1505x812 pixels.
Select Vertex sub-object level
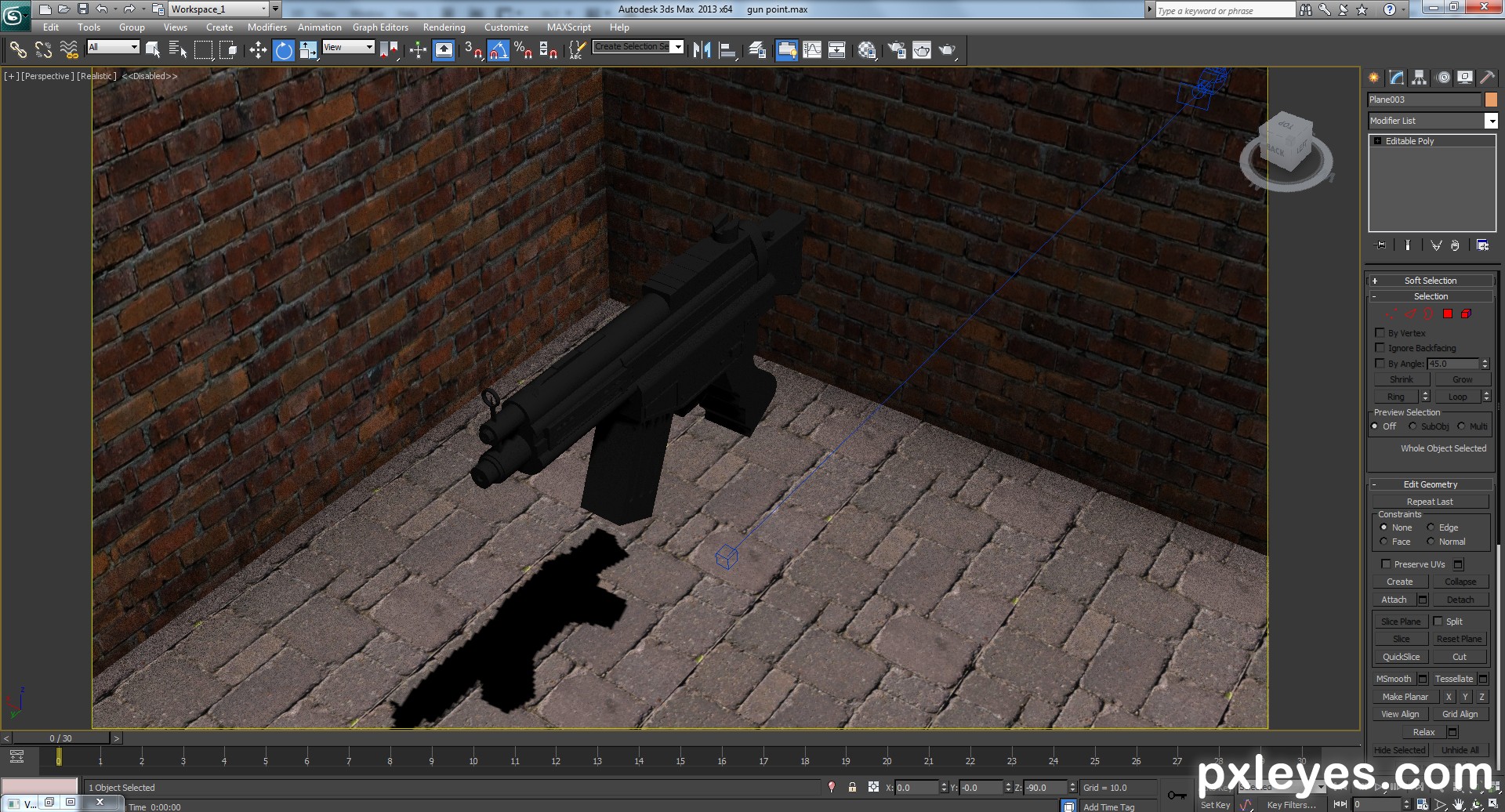(x=1391, y=314)
